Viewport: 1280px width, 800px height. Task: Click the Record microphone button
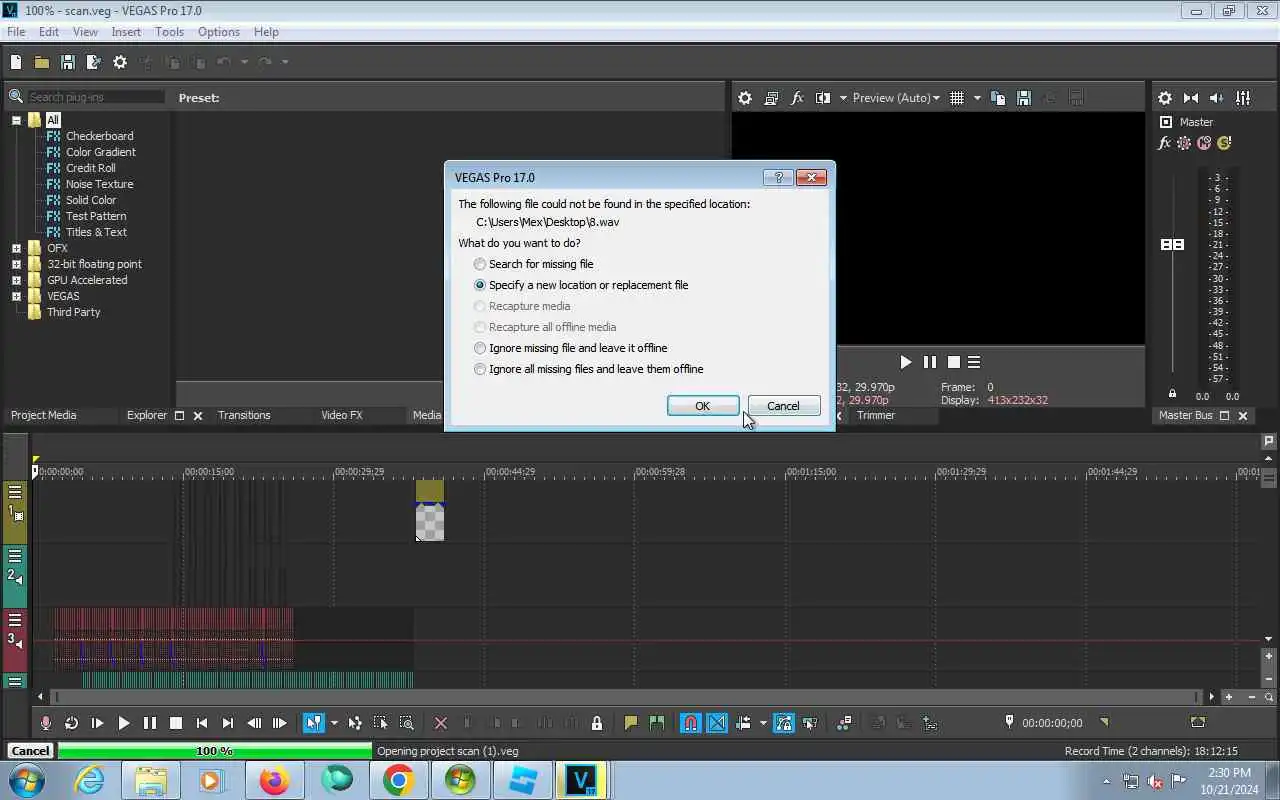click(x=45, y=723)
